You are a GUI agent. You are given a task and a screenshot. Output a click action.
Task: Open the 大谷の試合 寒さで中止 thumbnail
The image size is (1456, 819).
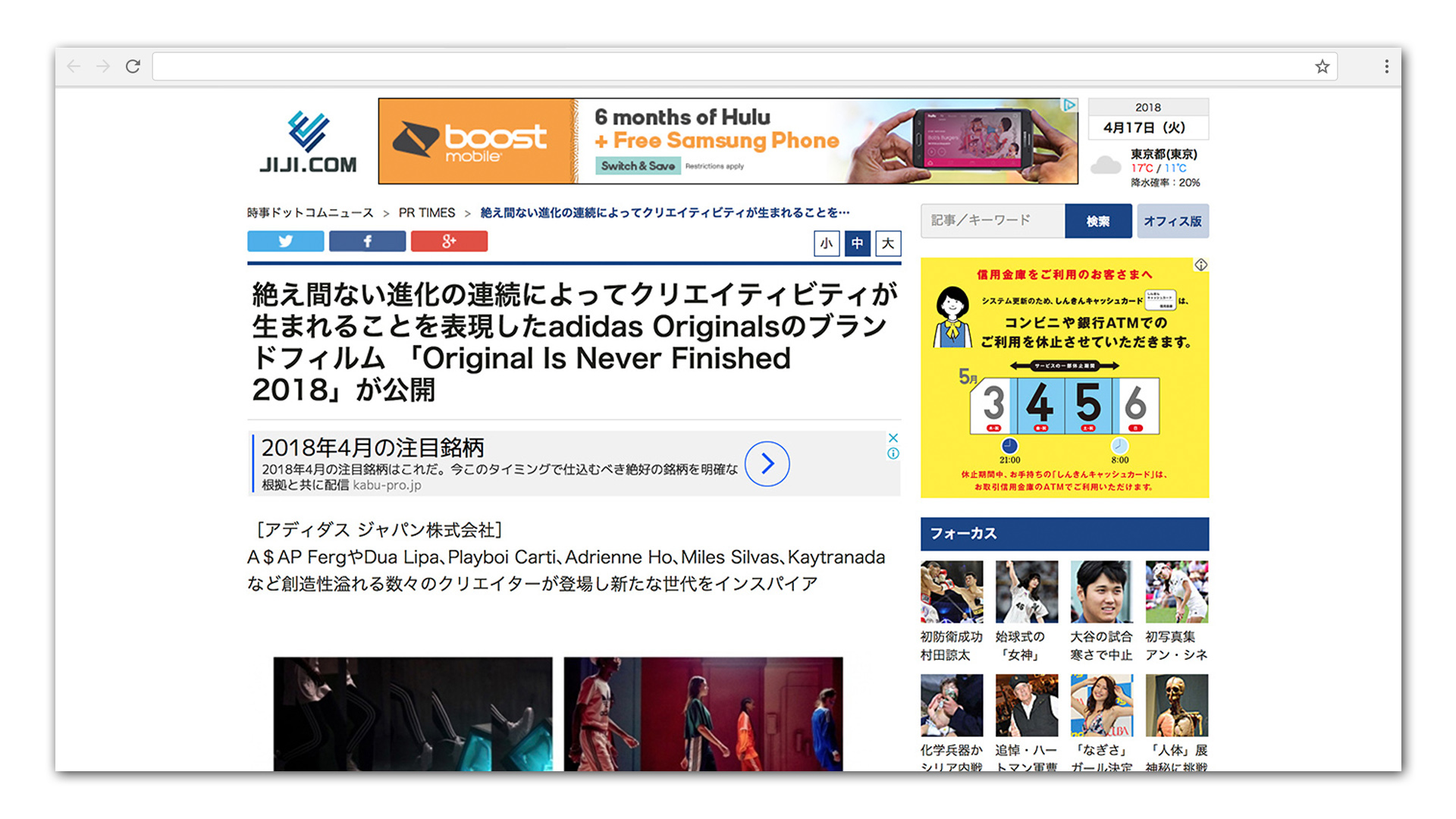pos(1102,591)
